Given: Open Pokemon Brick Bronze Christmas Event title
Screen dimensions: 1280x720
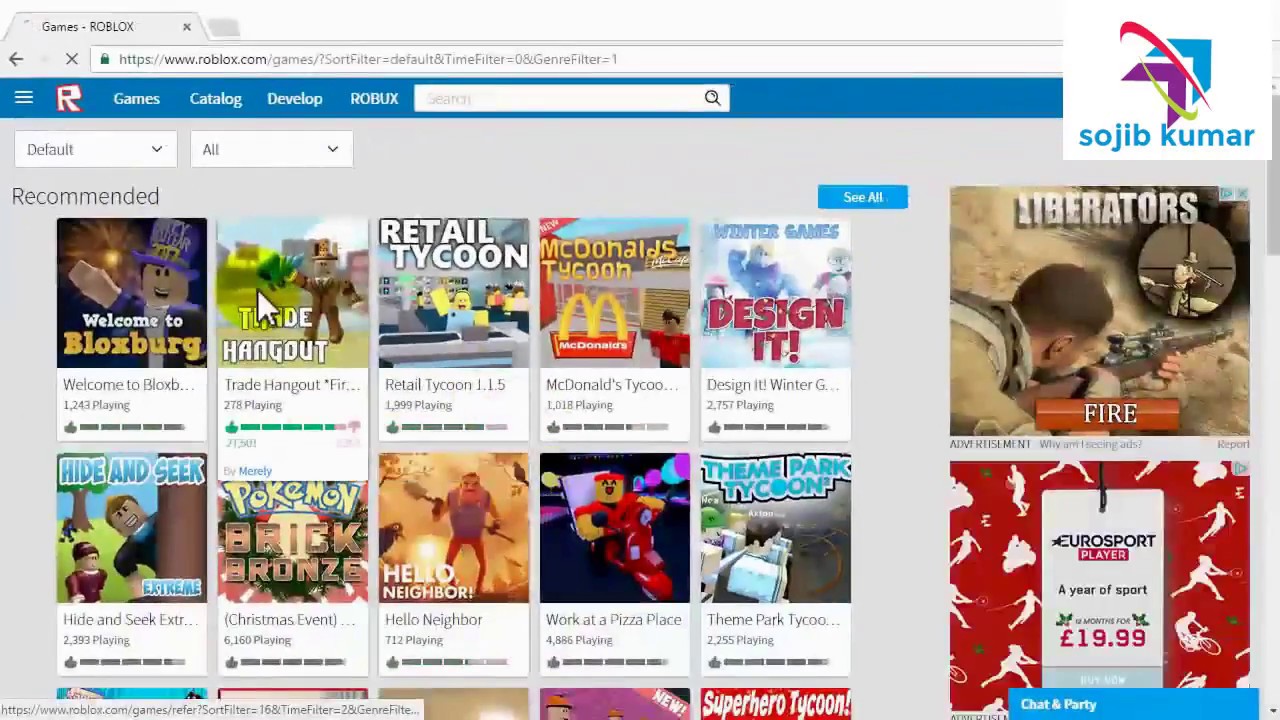Looking at the screenshot, I should point(290,620).
